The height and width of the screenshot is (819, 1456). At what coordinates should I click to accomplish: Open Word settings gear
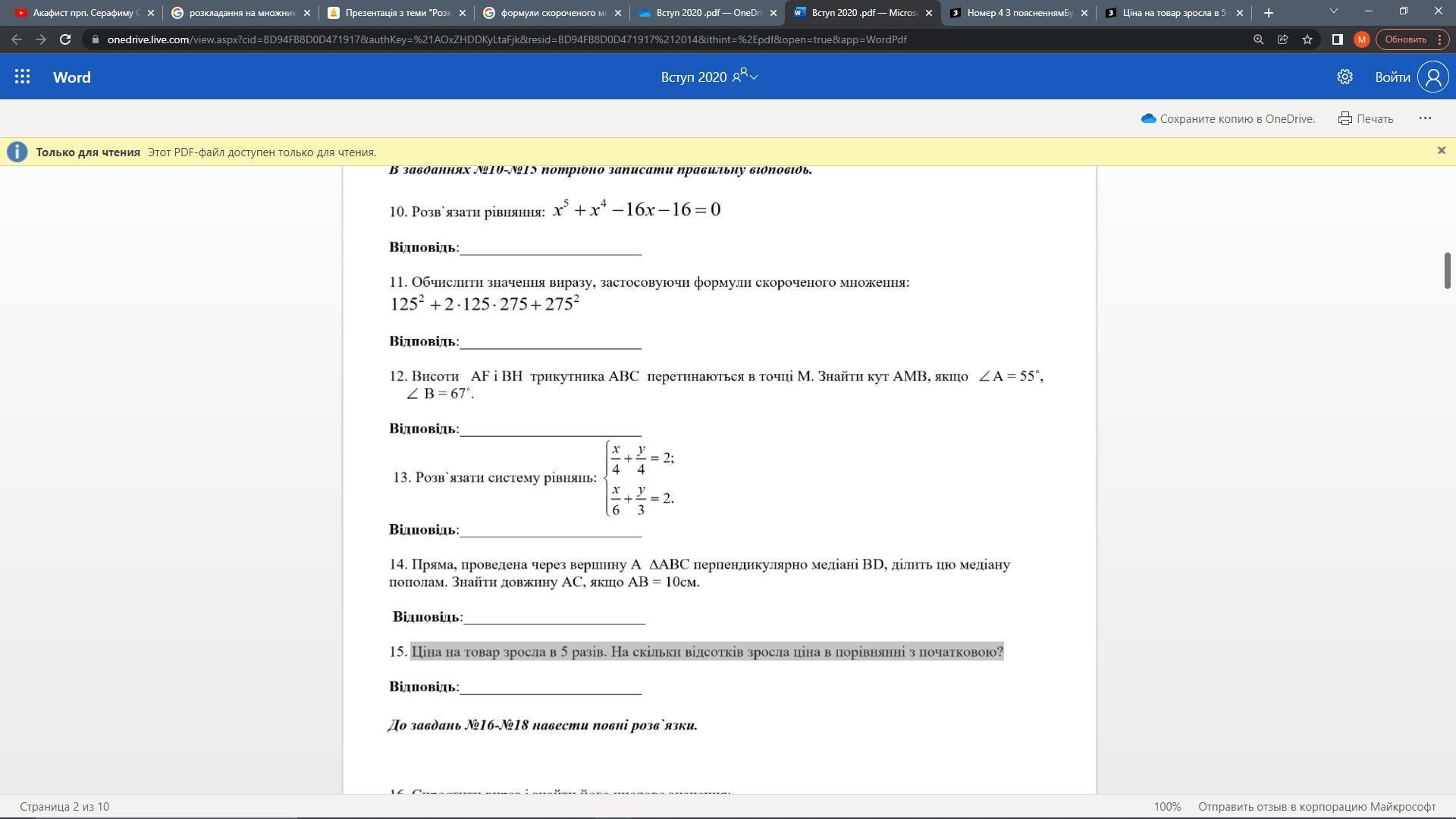pyautogui.click(x=1345, y=77)
